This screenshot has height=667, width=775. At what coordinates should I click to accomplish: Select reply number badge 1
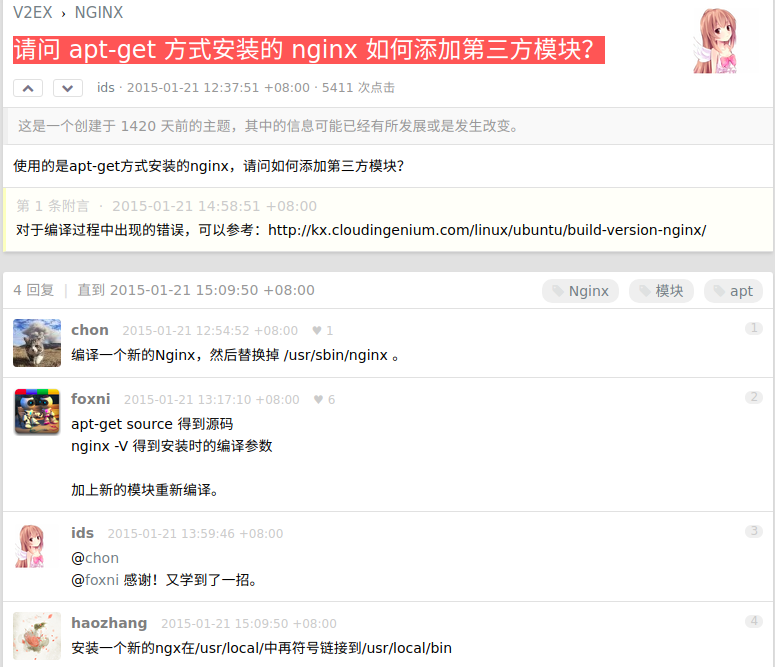(754, 328)
